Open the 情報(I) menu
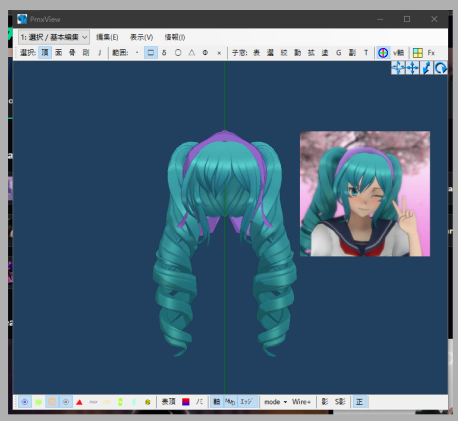 click(x=175, y=37)
